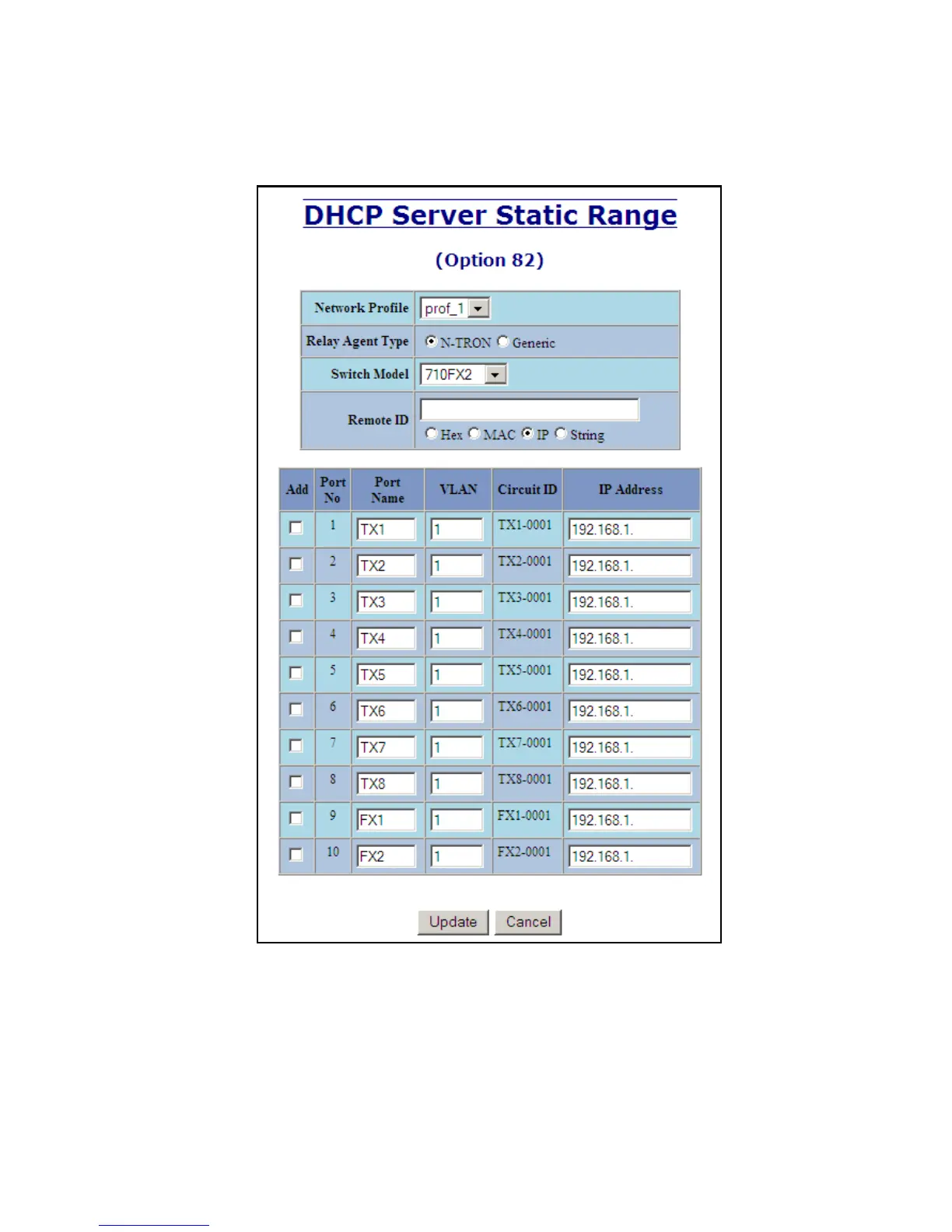Screen dimensions: 952x1232
Task: Click the IP Address field for port 4
Action: [x=630, y=639]
